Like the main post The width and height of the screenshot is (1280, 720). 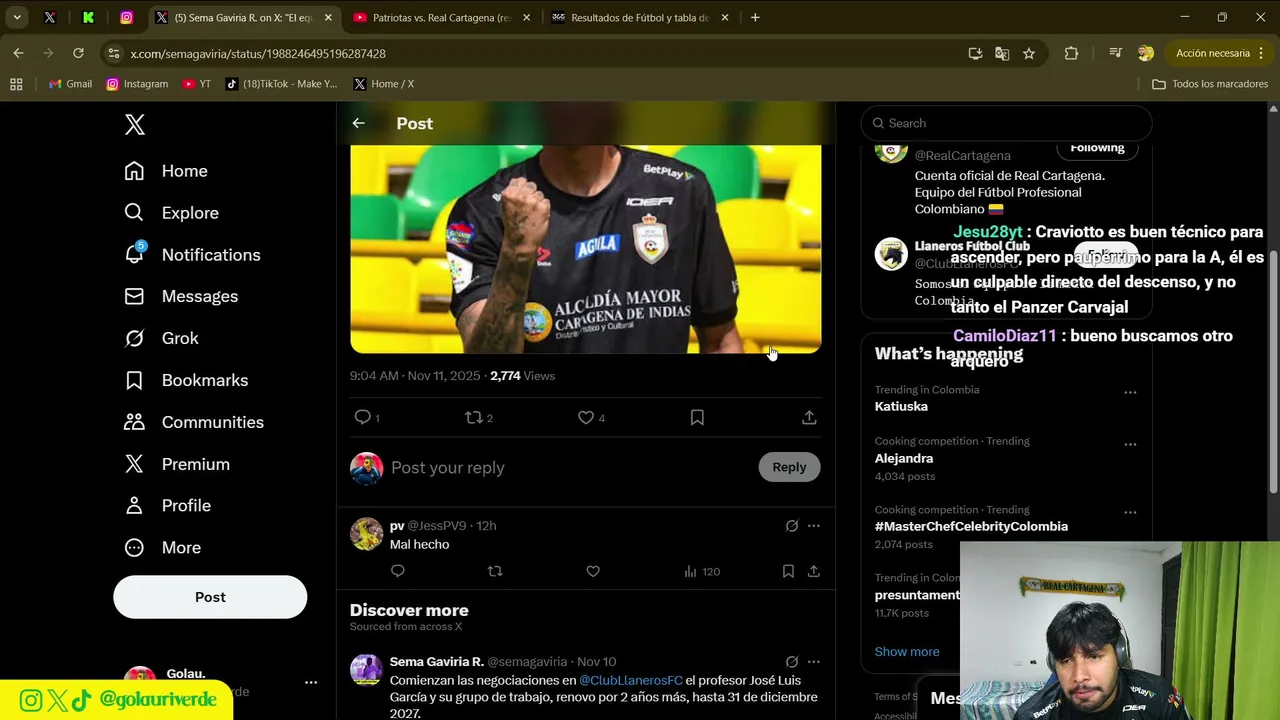586,417
